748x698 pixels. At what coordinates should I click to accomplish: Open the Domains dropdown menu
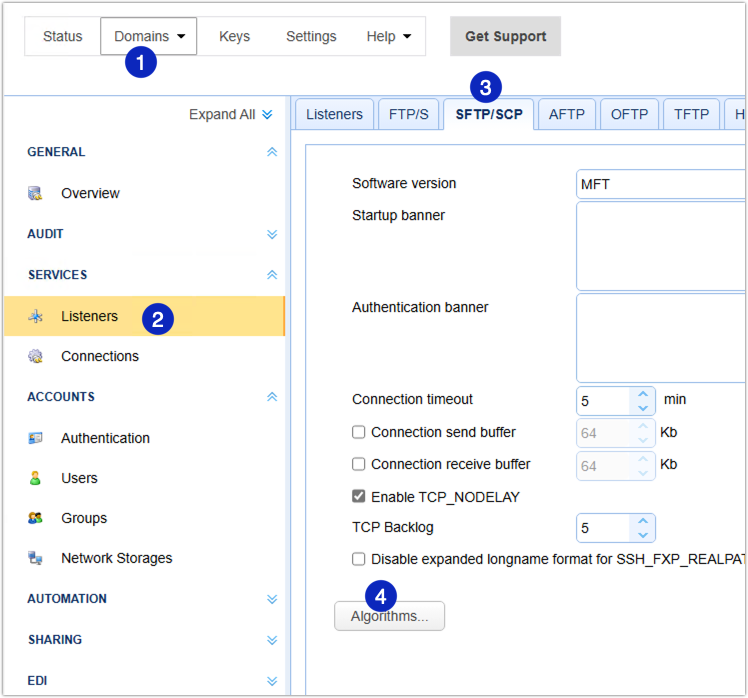click(x=148, y=36)
